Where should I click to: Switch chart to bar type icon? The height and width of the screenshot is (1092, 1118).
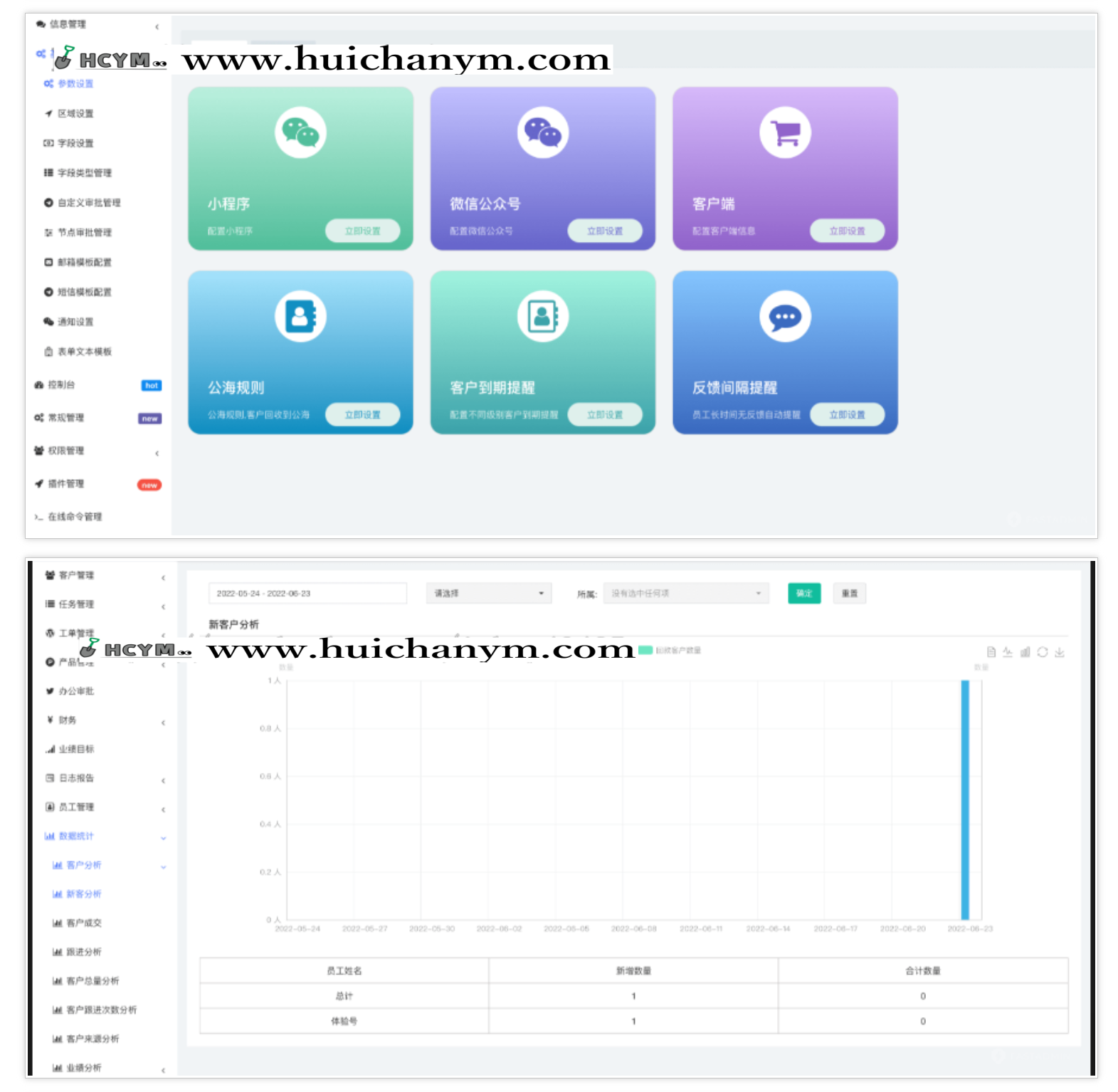click(1025, 652)
